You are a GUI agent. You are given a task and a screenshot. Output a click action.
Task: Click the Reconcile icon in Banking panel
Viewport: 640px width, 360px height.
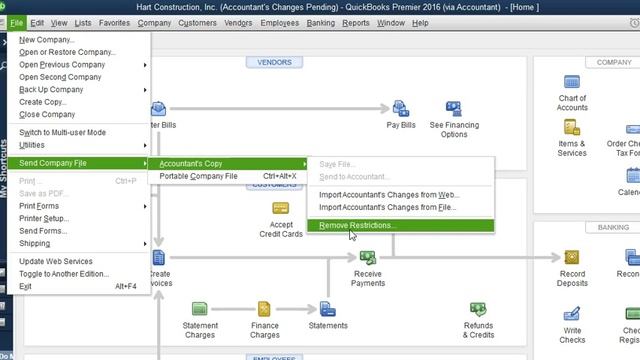pos(633,257)
